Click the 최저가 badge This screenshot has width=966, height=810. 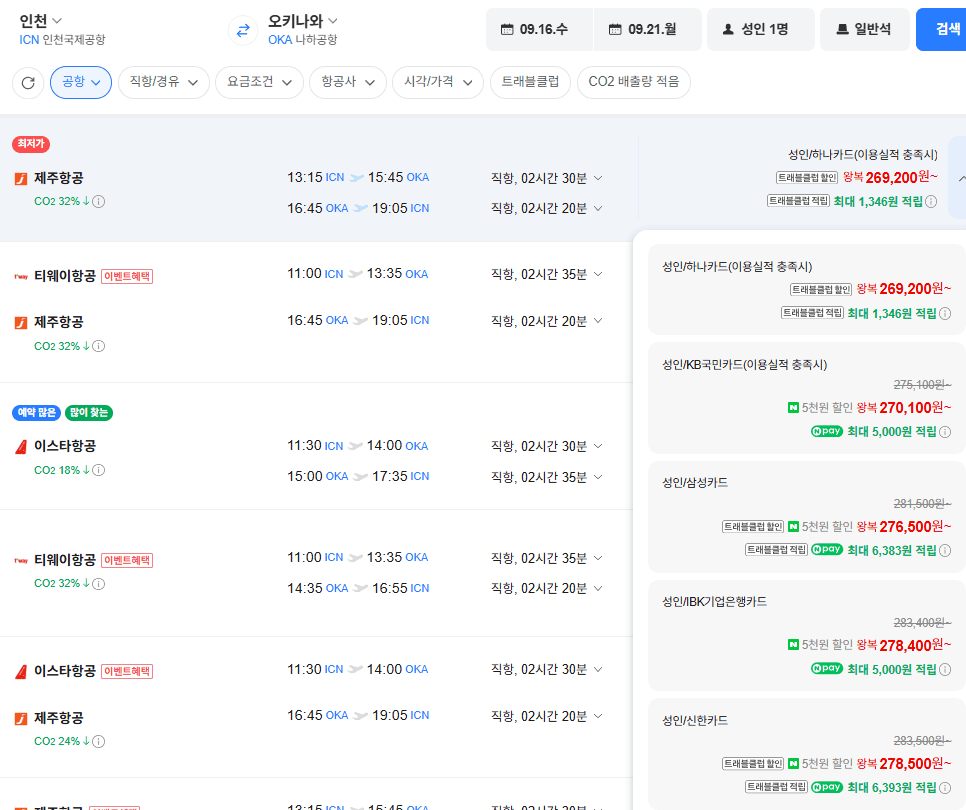[31, 144]
